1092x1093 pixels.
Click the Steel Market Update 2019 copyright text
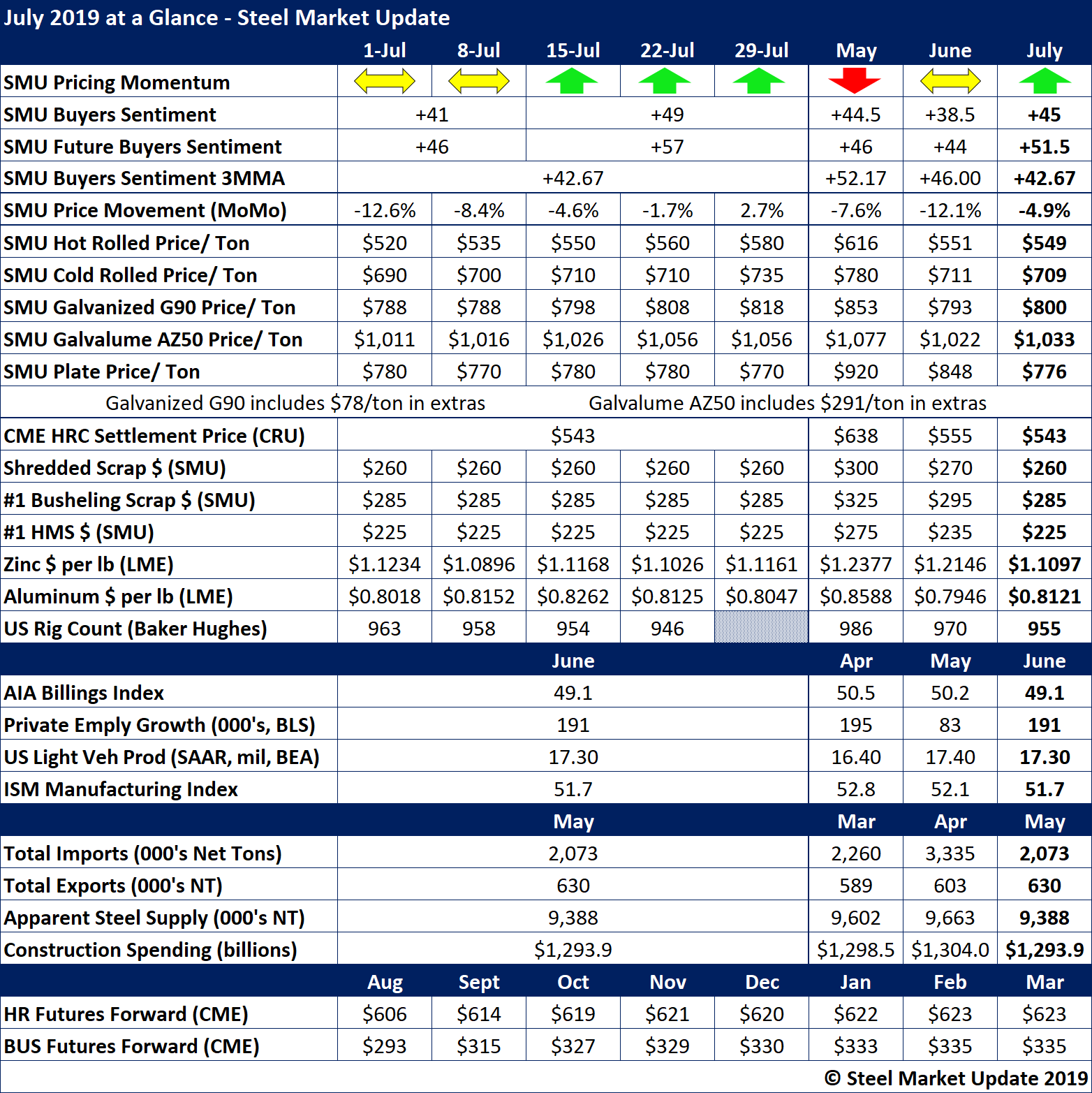(x=956, y=1078)
